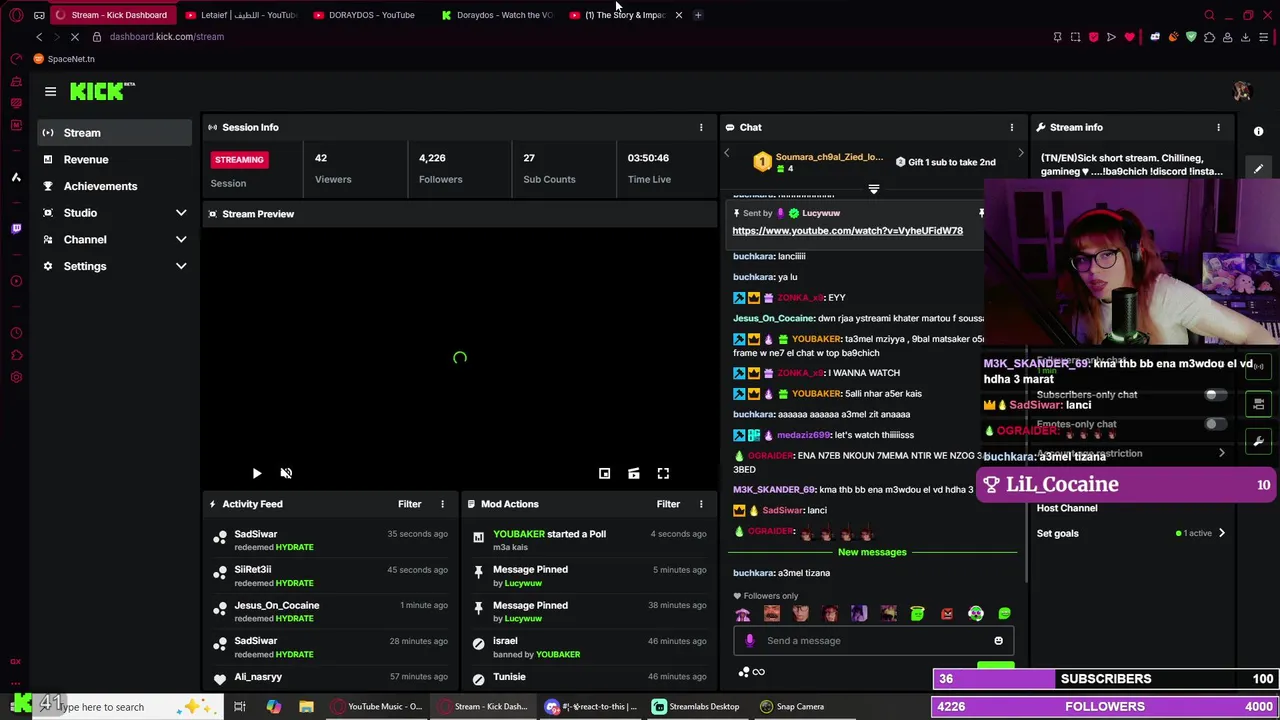Click SiiRet3ii activity feed entry
1280x720 pixels.
(330, 576)
